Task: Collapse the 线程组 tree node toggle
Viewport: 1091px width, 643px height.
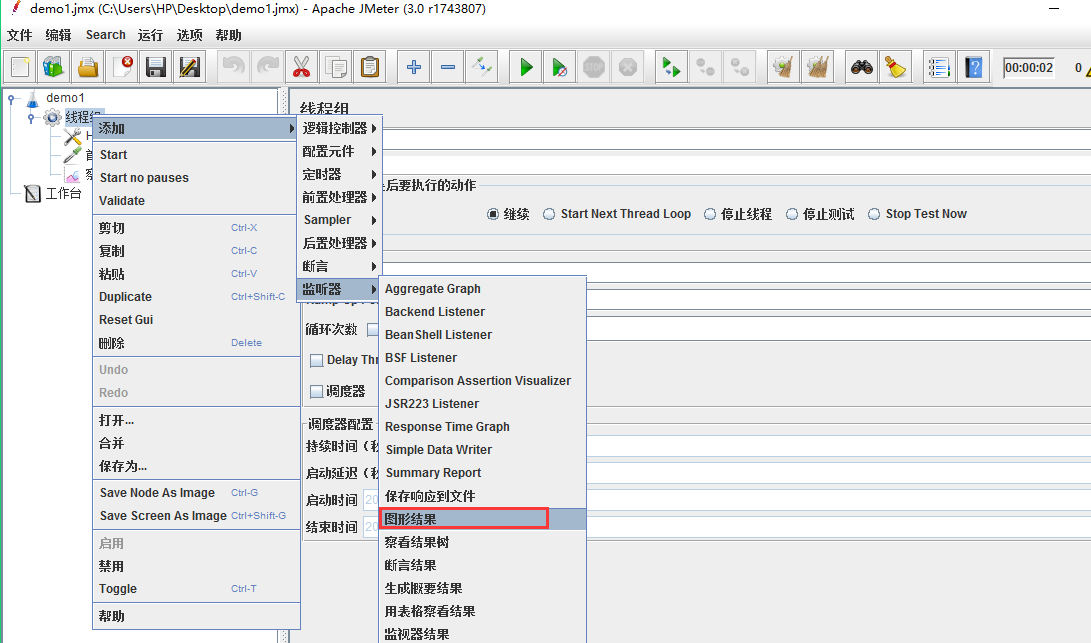Action: click(x=31, y=118)
